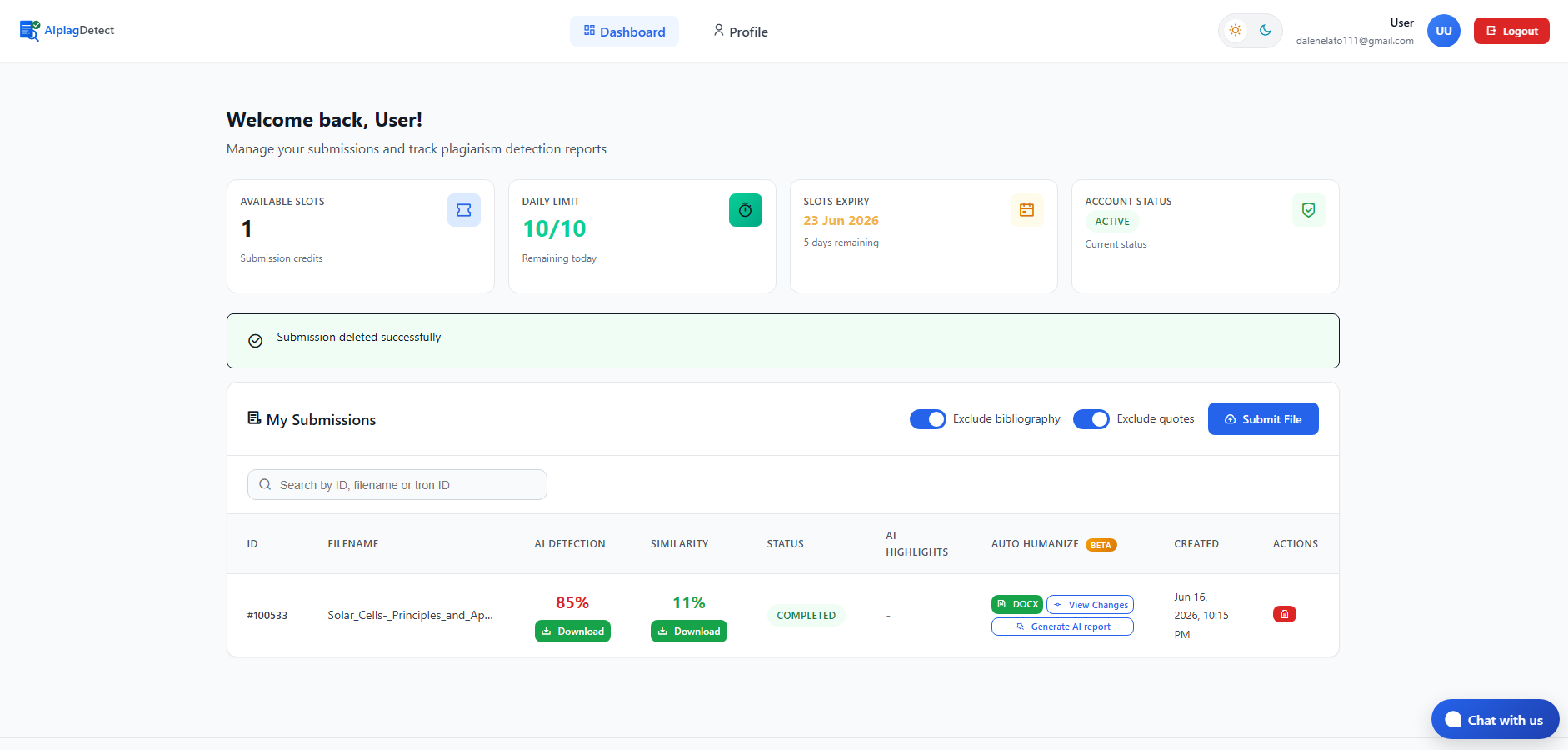Screen dimensions: 1568x750
Task: Click the AIplagDetect logo
Action: point(67,31)
